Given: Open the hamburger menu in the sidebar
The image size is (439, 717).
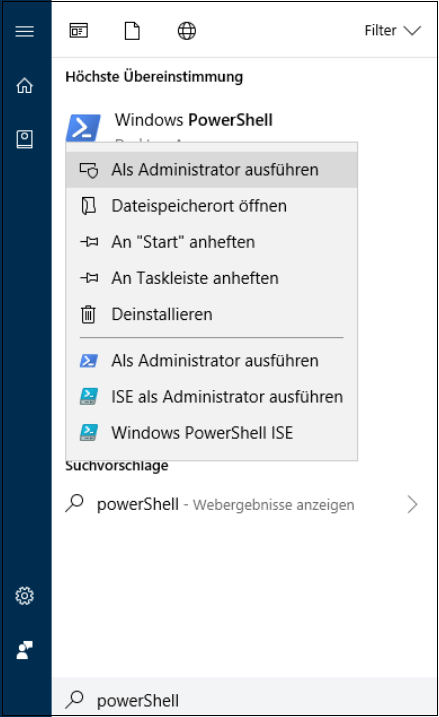Looking at the screenshot, I should tap(25, 31).
